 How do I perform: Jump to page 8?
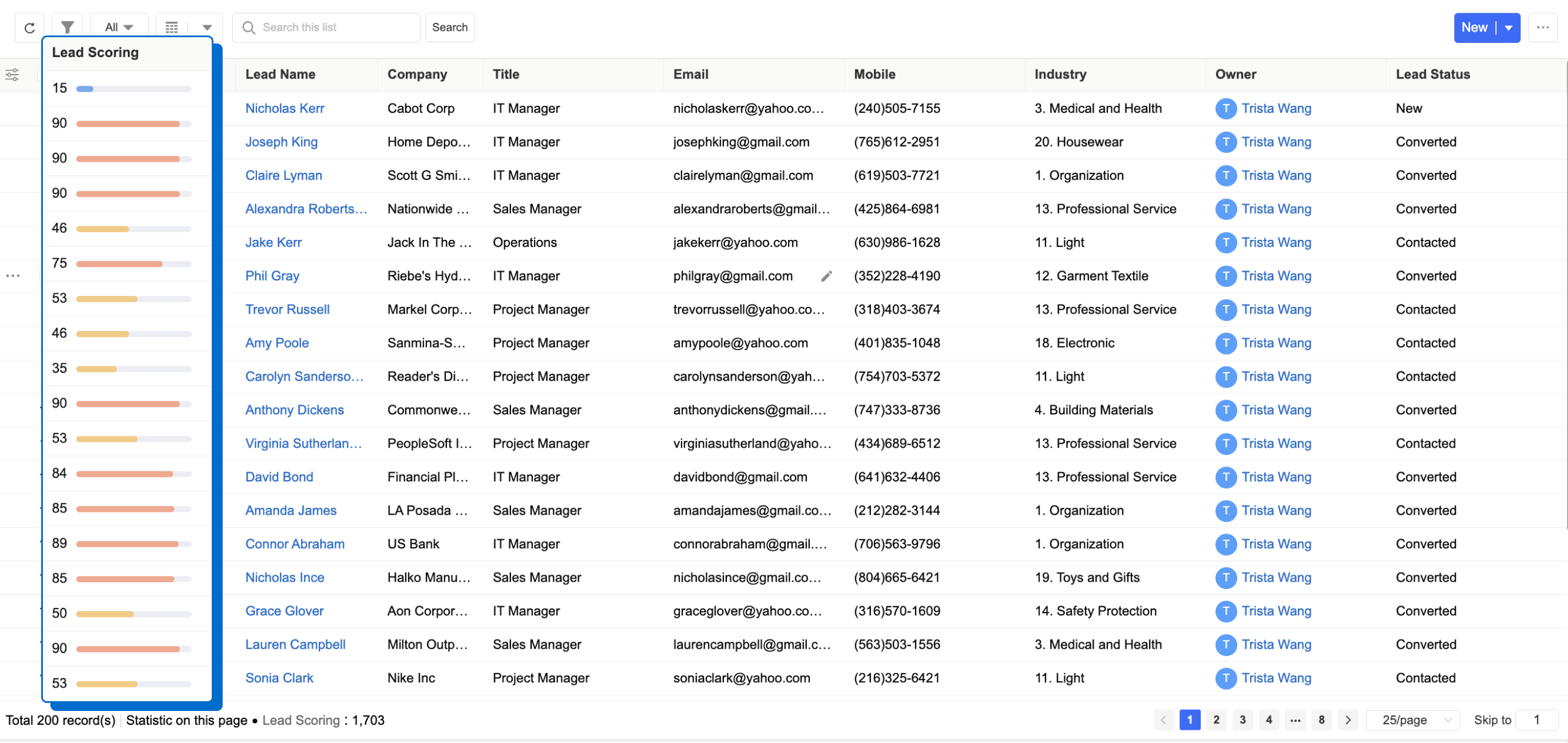[1321, 721]
